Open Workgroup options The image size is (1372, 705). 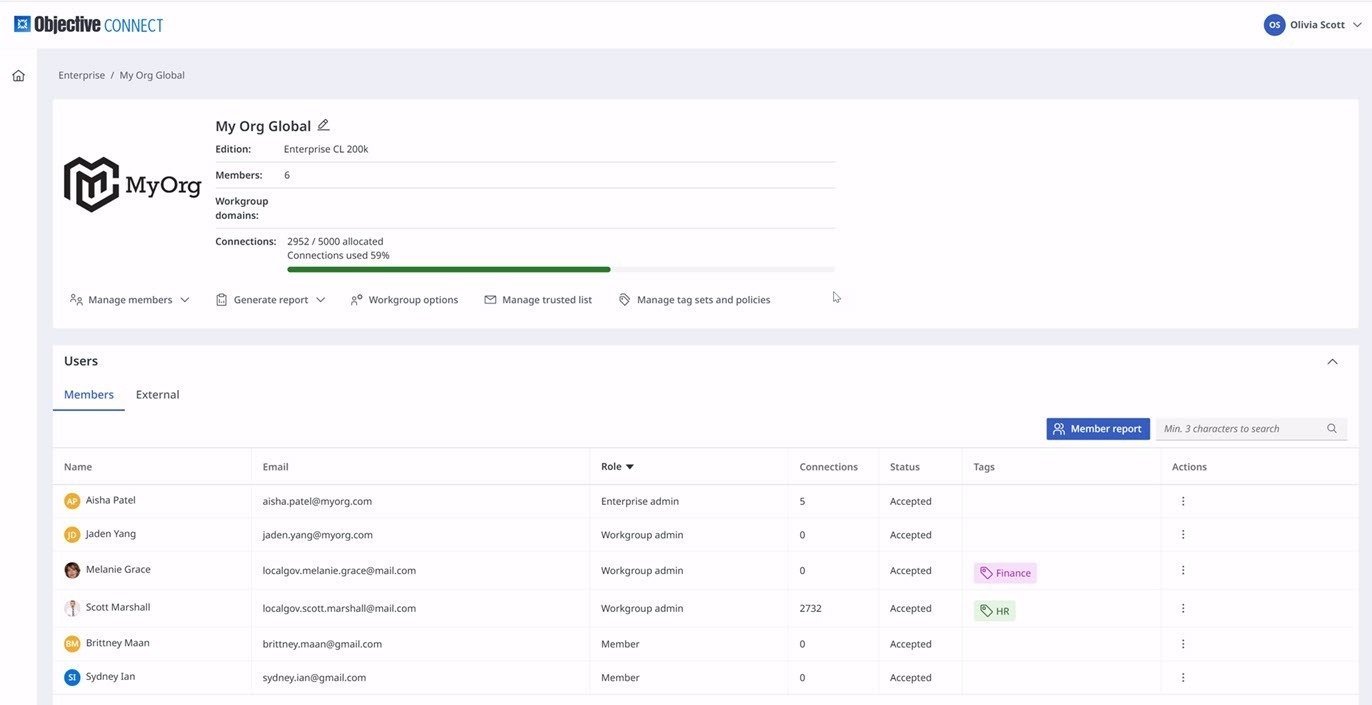pyautogui.click(x=404, y=300)
